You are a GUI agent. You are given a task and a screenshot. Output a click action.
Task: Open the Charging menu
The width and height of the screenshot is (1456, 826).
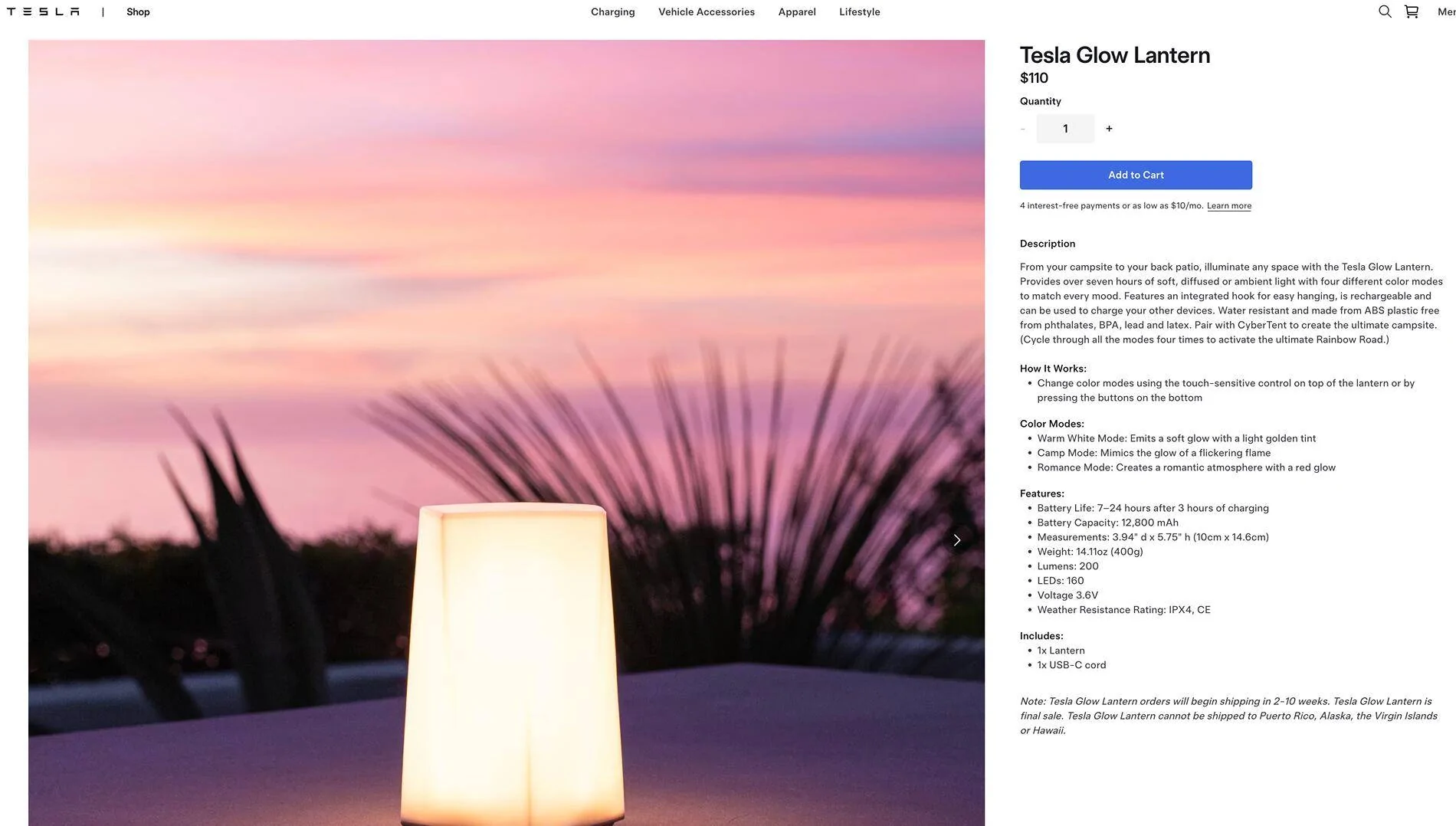(x=613, y=11)
